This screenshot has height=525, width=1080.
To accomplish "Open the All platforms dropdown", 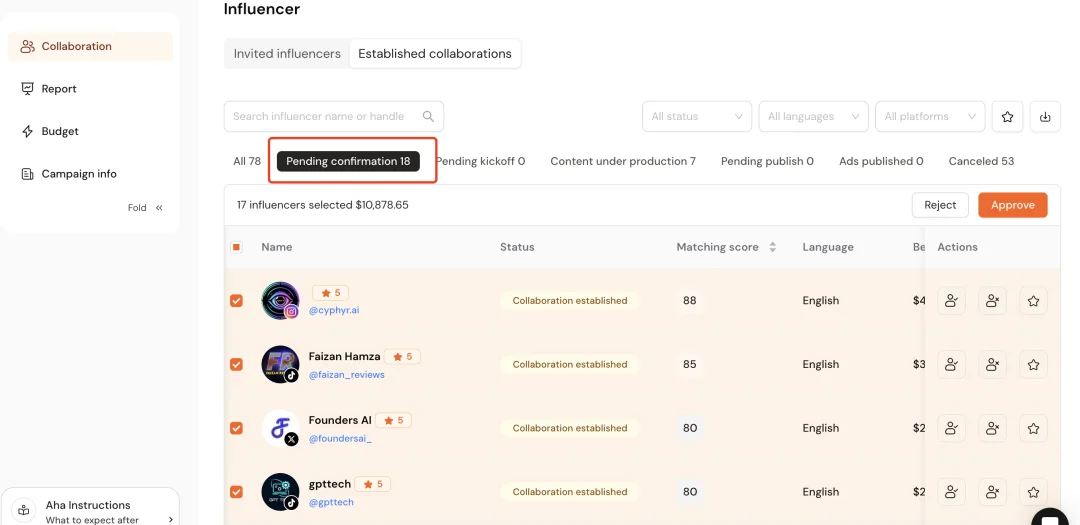I will point(929,117).
